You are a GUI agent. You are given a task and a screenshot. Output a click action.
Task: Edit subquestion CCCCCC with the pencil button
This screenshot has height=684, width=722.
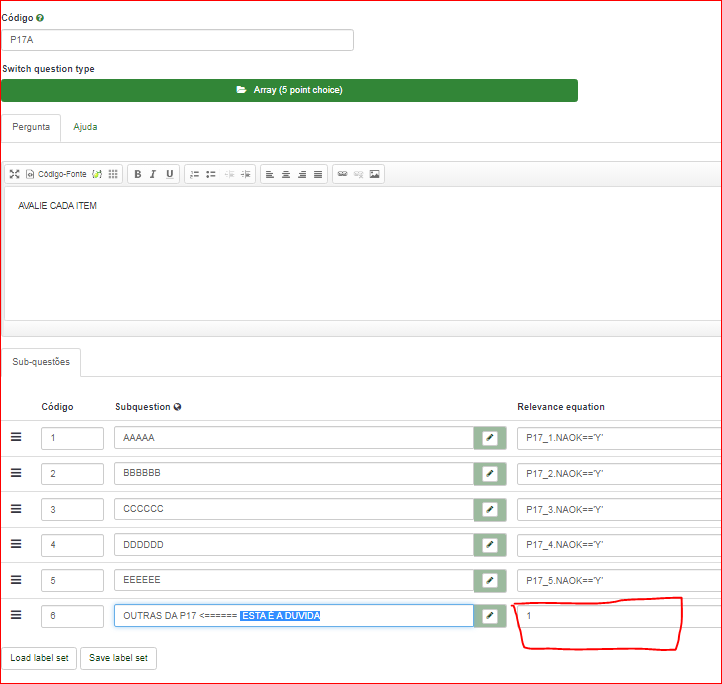click(x=490, y=509)
